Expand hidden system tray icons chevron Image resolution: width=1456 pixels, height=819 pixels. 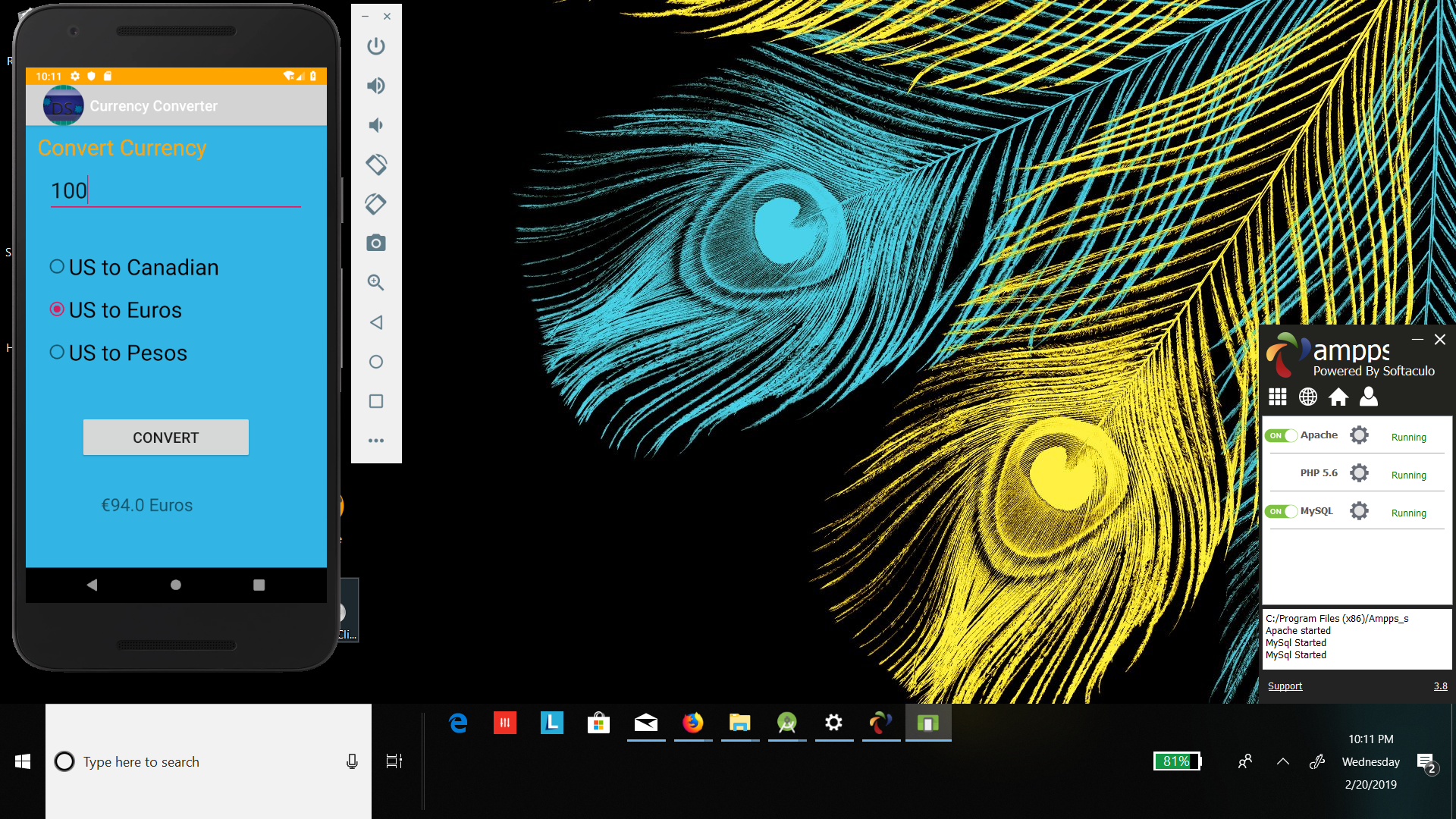click(x=1283, y=761)
